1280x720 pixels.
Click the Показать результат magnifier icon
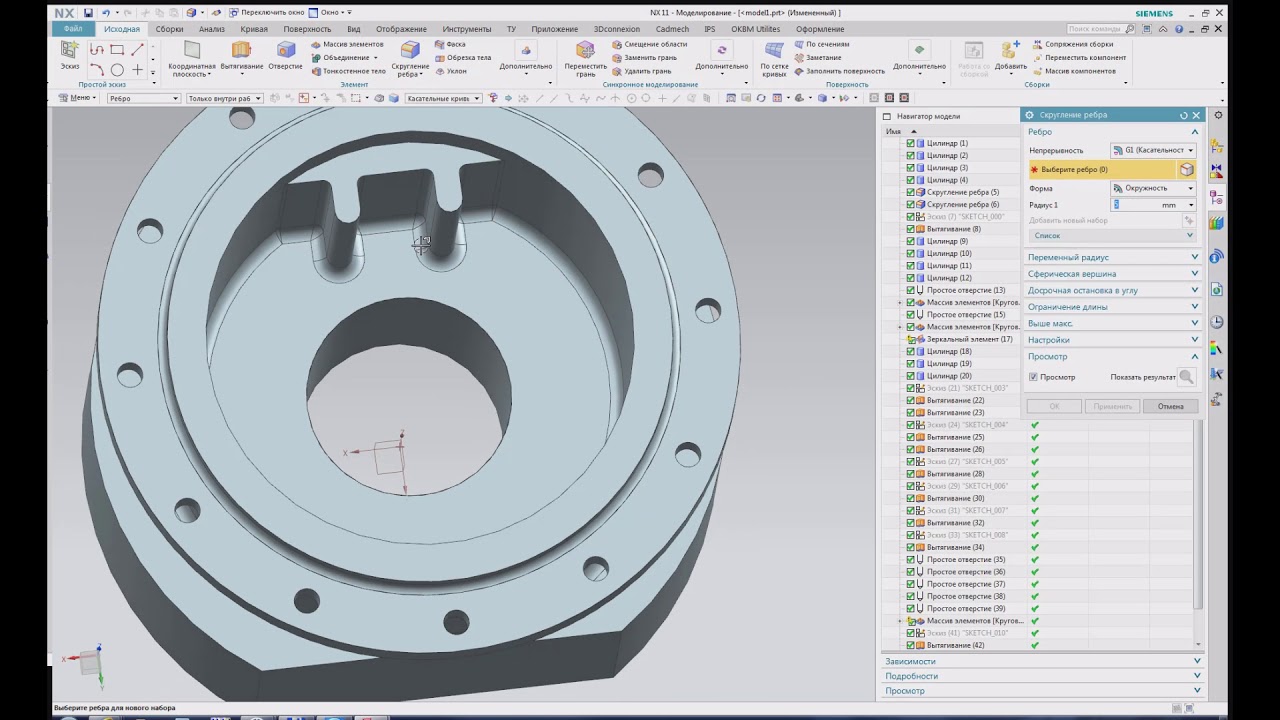tap(1186, 377)
